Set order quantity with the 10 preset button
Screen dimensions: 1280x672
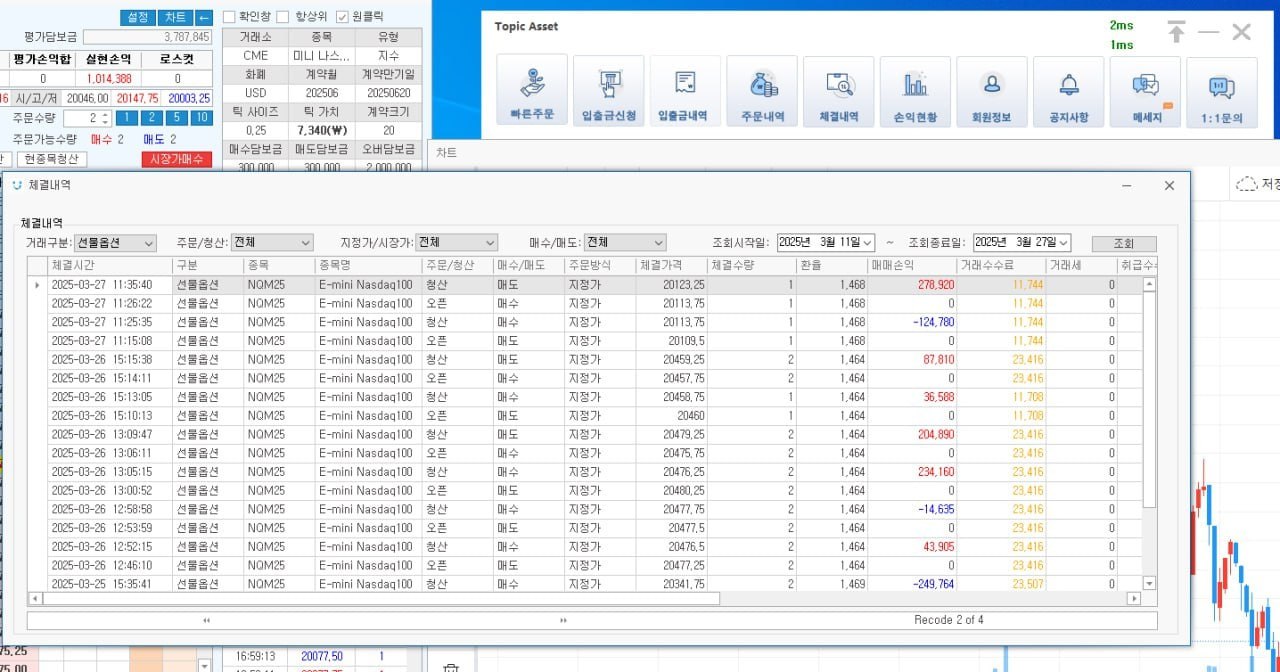[201, 118]
